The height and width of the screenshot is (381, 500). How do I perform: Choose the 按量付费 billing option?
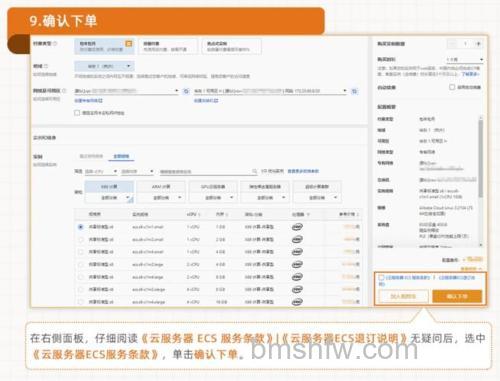(168, 46)
